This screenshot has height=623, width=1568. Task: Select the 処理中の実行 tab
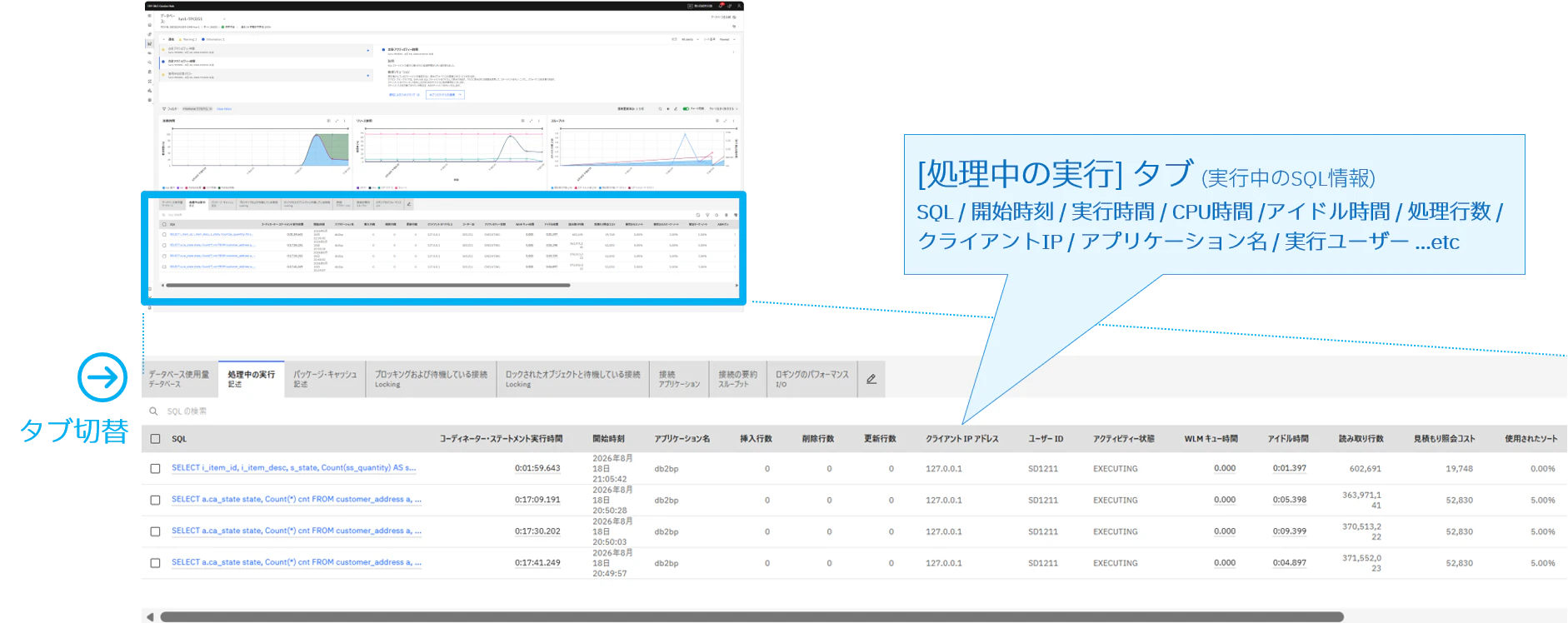(x=251, y=379)
